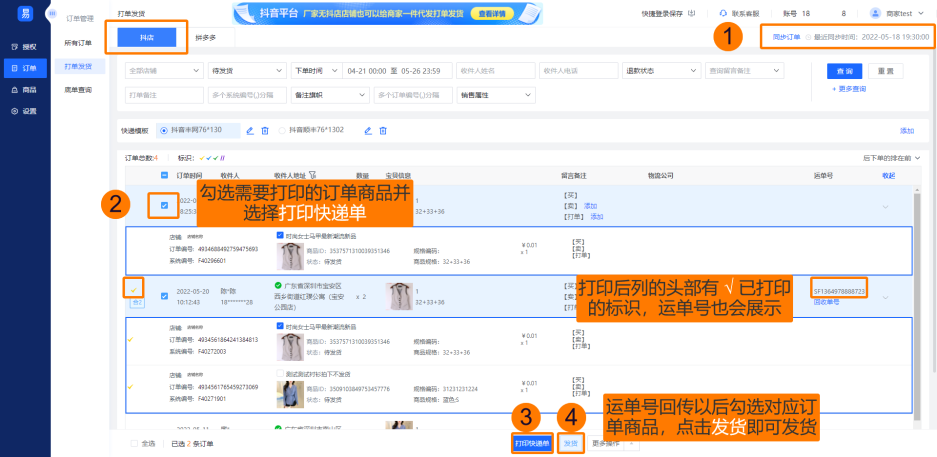Open 授权 in the left sidebar
937x457 pixels.
click(25, 47)
